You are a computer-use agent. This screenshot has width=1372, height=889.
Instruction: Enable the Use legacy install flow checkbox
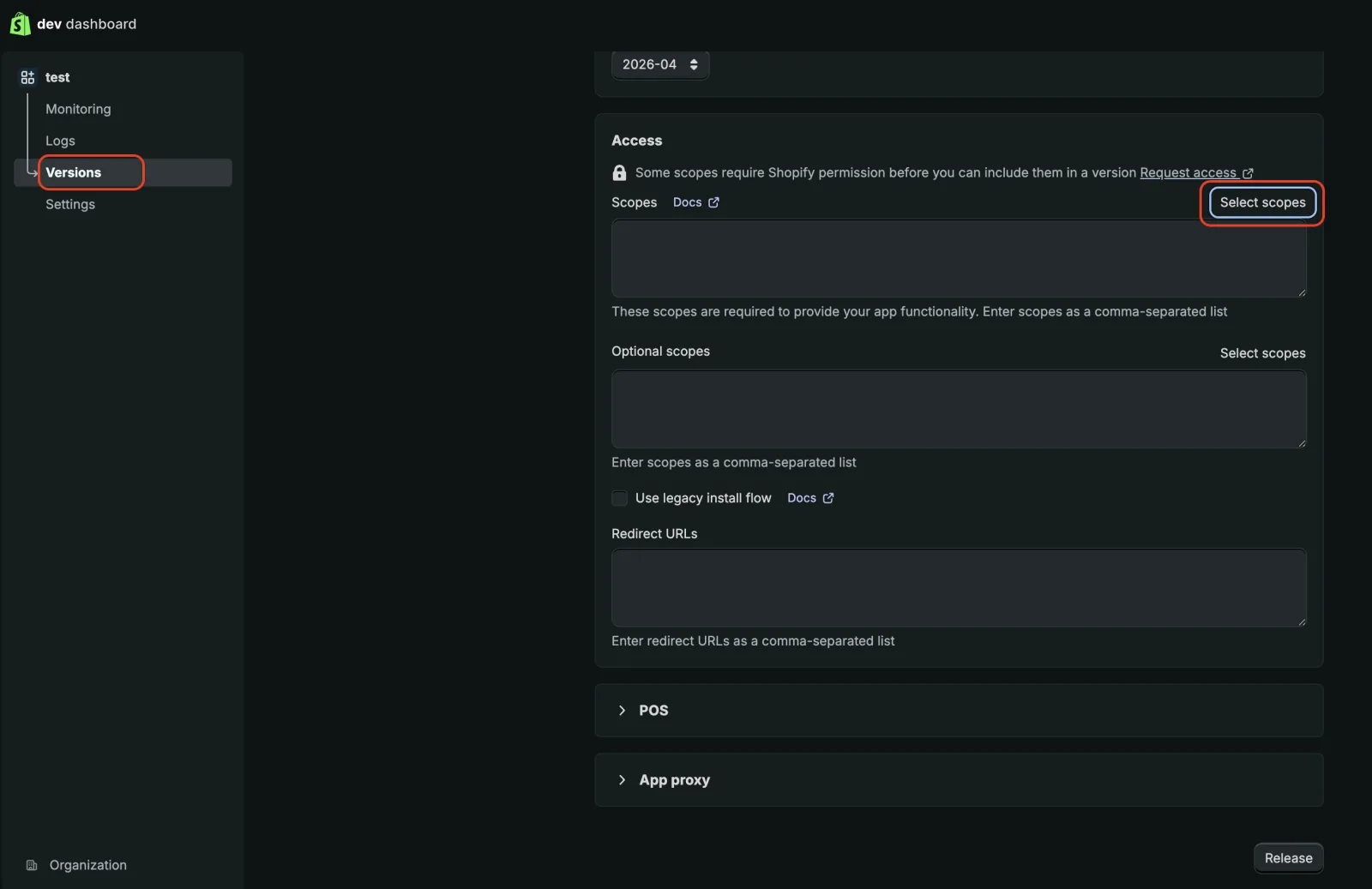pyautogui.click(x=619, y=498)
